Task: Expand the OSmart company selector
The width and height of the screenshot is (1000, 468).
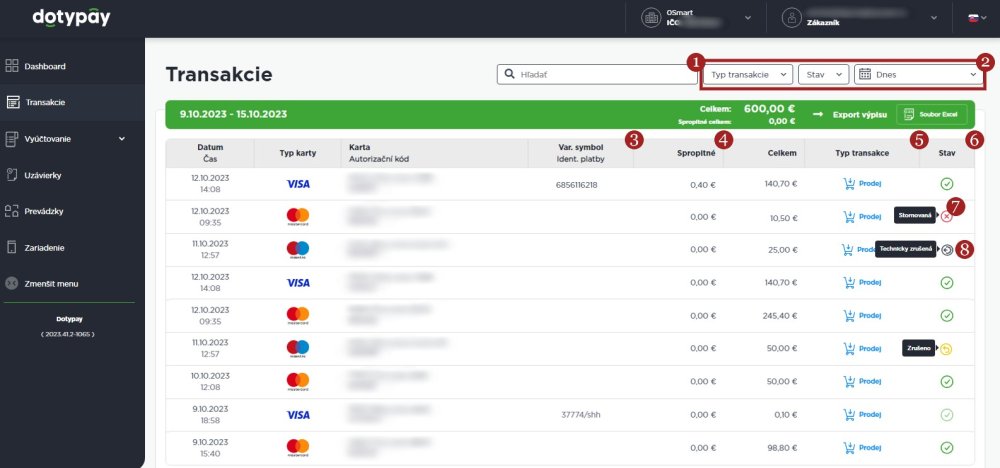Action: coord(747,18)
